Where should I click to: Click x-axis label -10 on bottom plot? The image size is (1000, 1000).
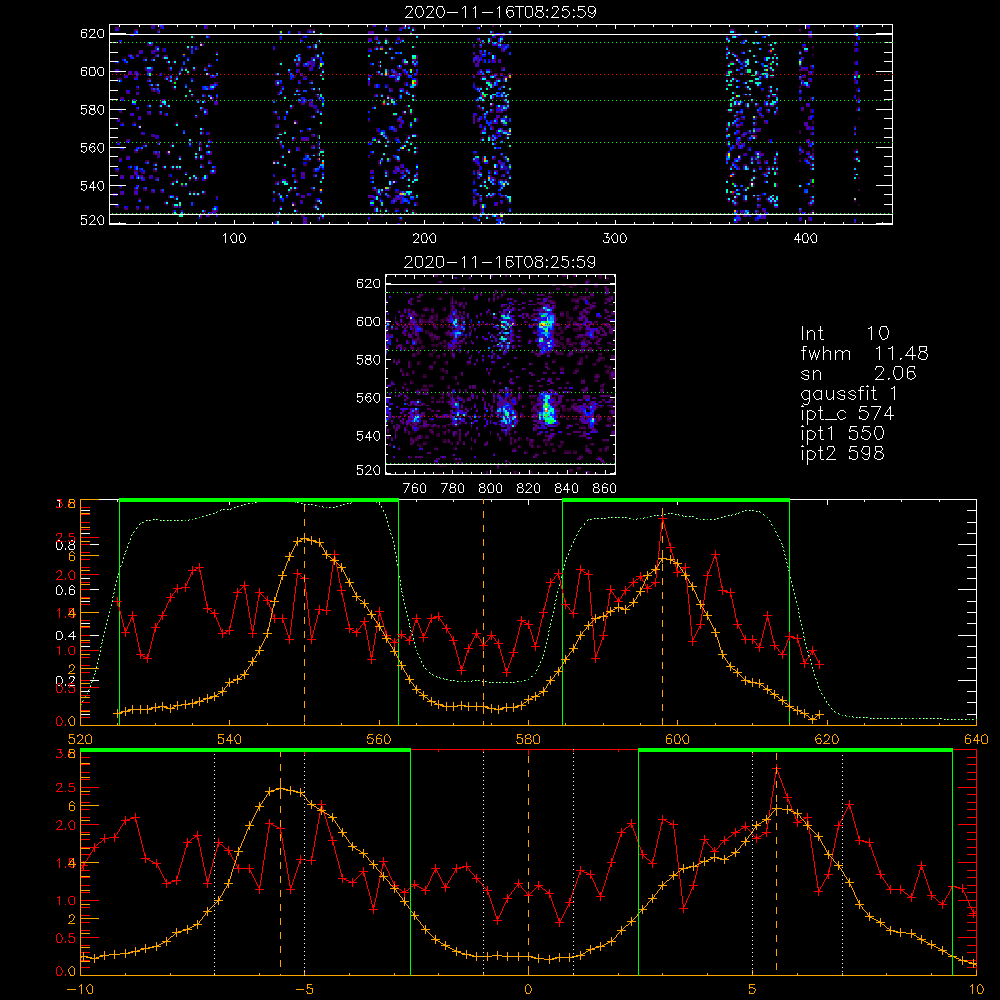point(80,990)
